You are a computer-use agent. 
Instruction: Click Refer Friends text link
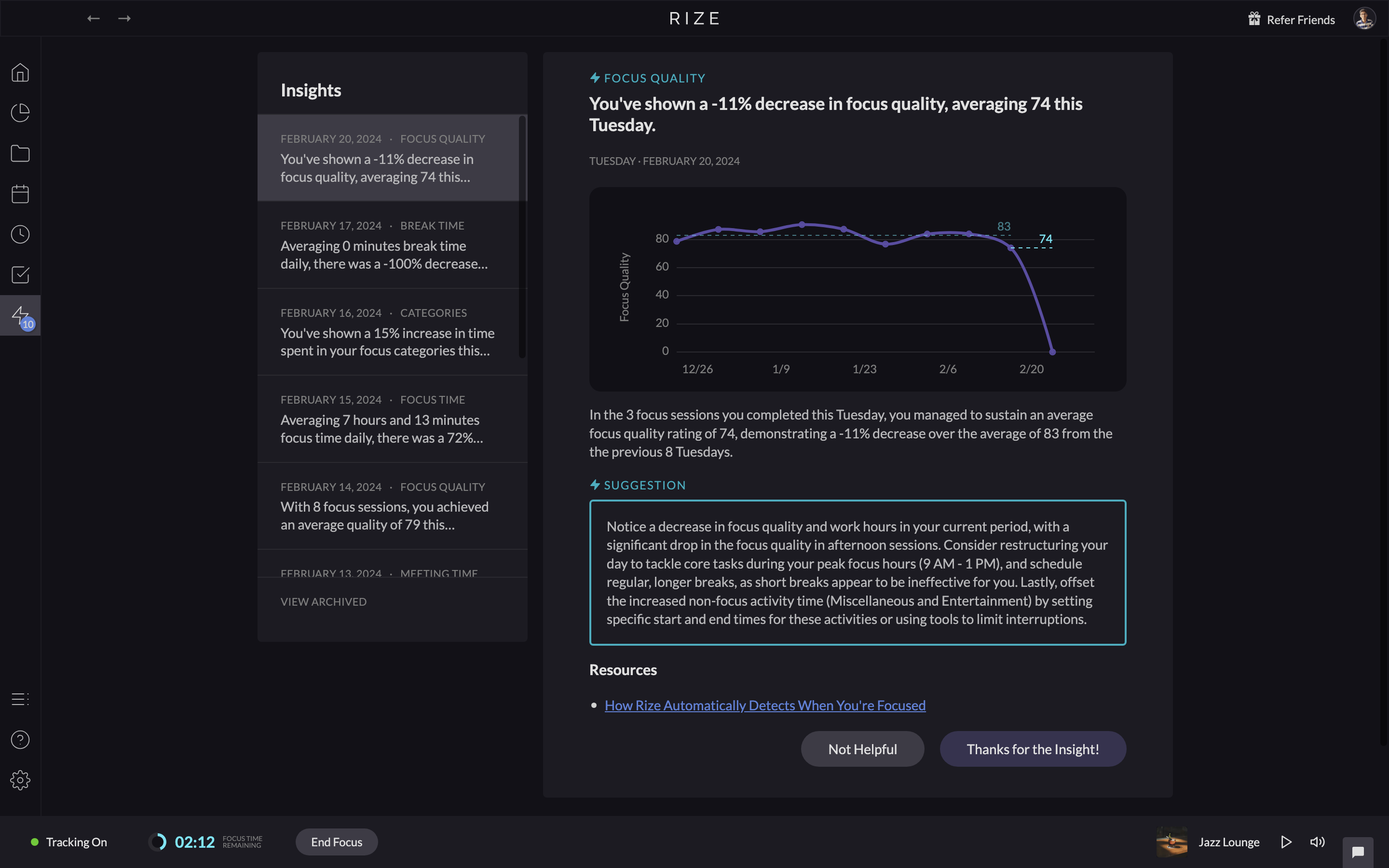tap(1301, 19)
